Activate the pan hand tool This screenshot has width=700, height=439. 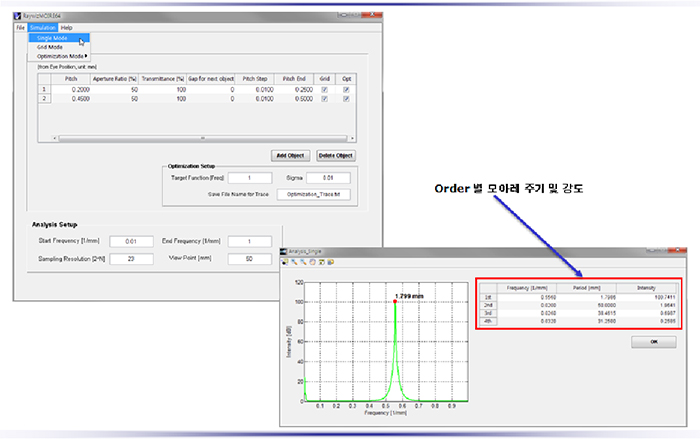(x=315, y=263)
